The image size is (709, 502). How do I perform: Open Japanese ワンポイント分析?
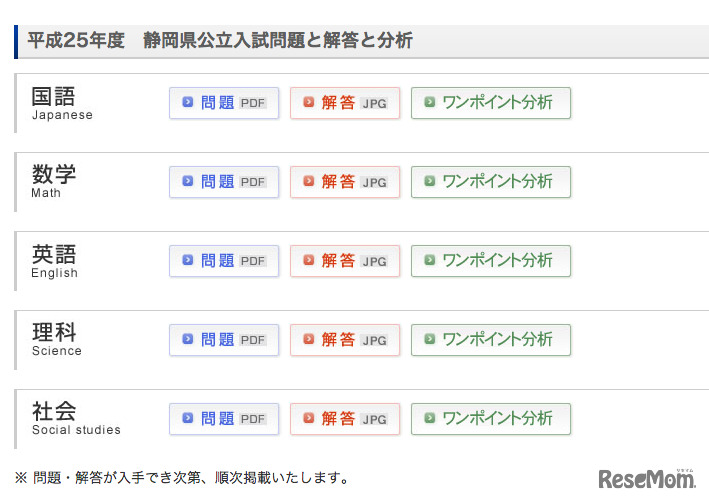[x=491, y=103]
